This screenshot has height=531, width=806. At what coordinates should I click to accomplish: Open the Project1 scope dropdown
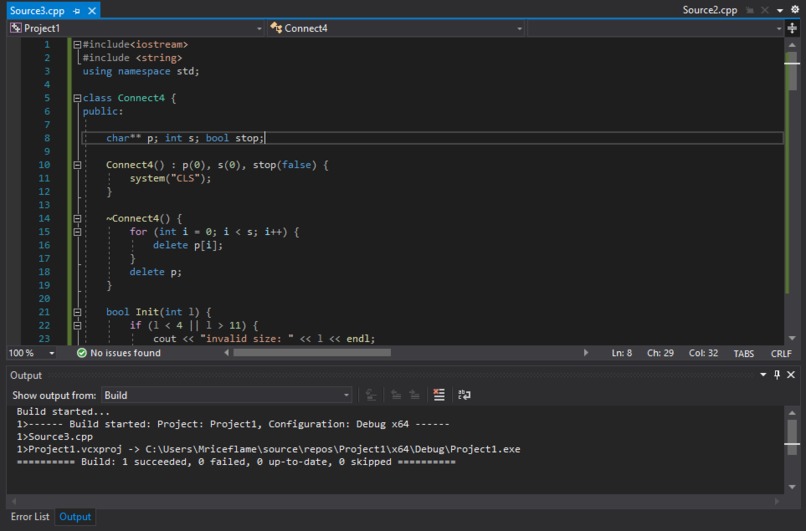point(135,28)
